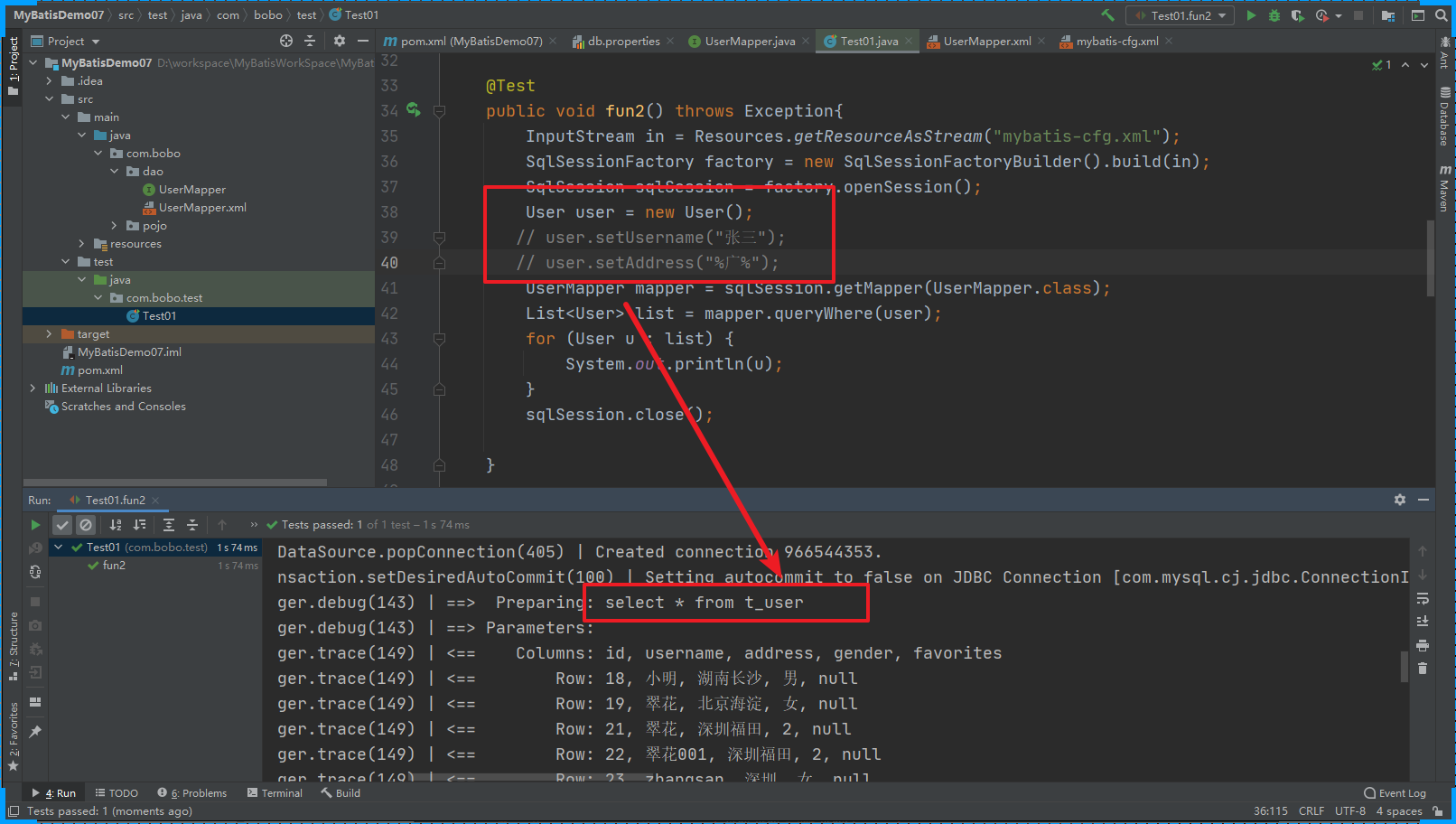The image size is (1456, 824).
Task: Click the 4: Run tool window button
Action: [53, 793]
